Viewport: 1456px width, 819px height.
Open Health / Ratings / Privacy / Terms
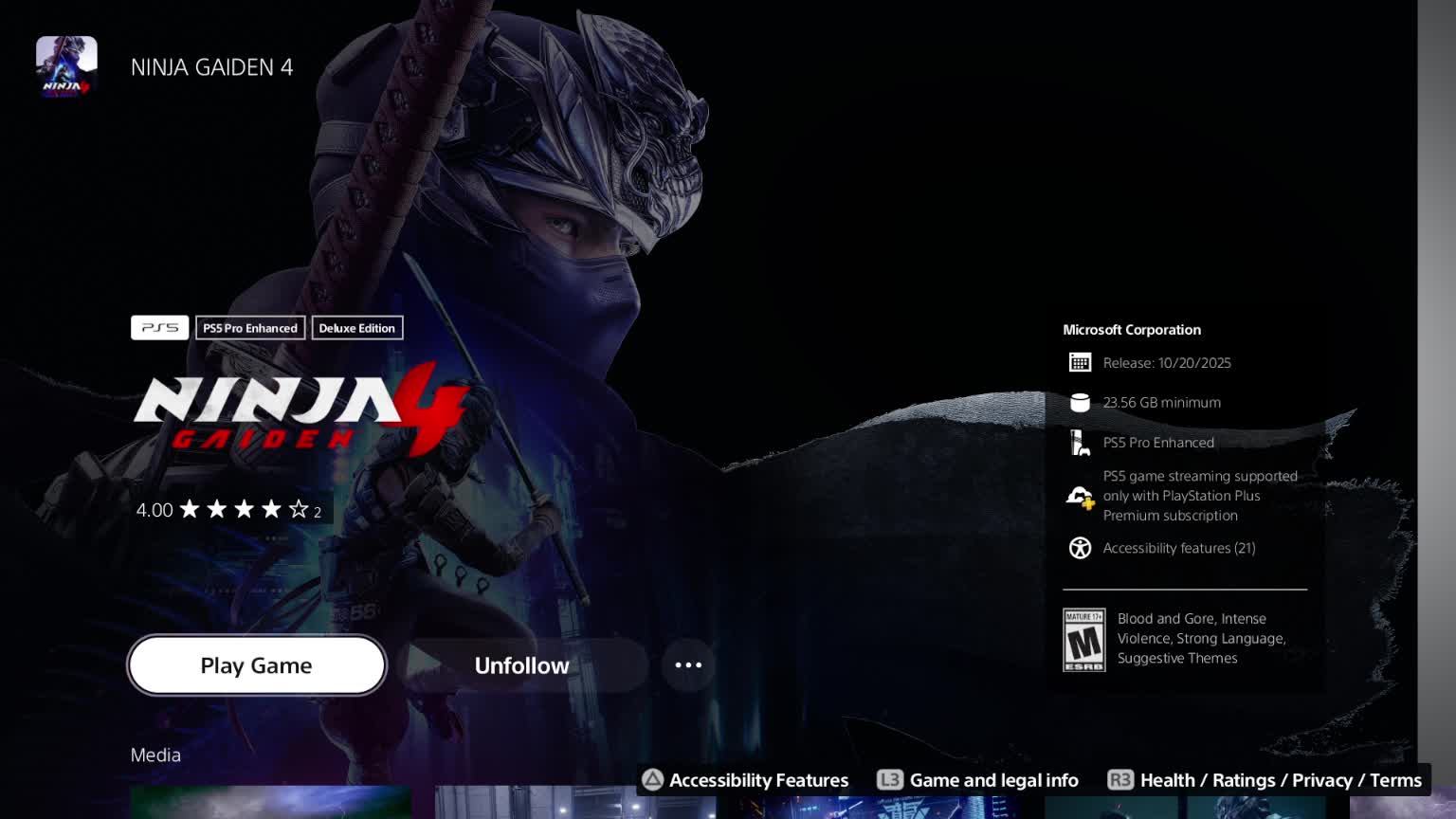(x=1281, y=780)
